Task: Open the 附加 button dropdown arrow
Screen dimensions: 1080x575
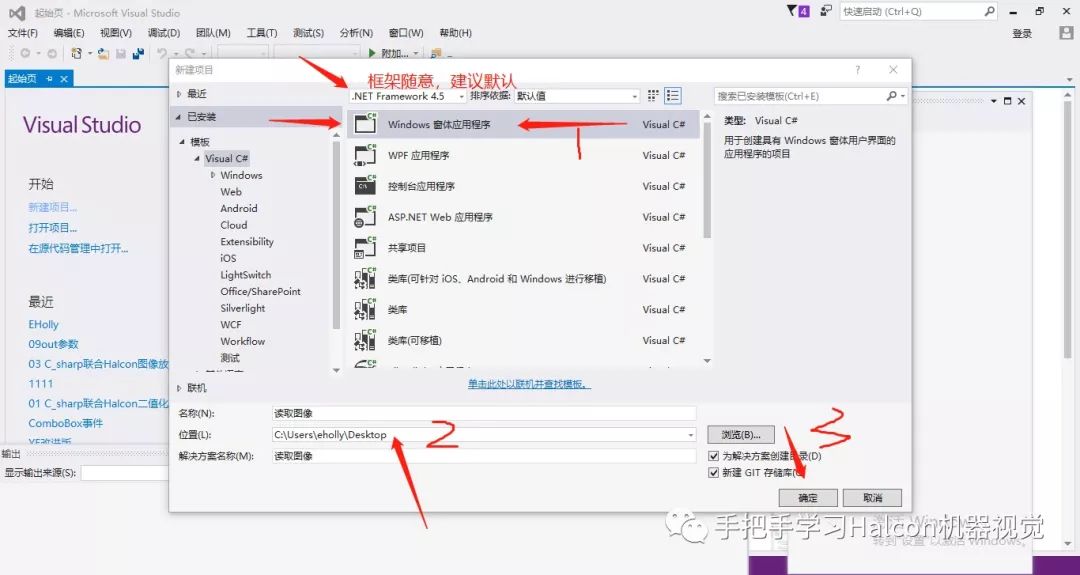Action: [x=416, y=54]
